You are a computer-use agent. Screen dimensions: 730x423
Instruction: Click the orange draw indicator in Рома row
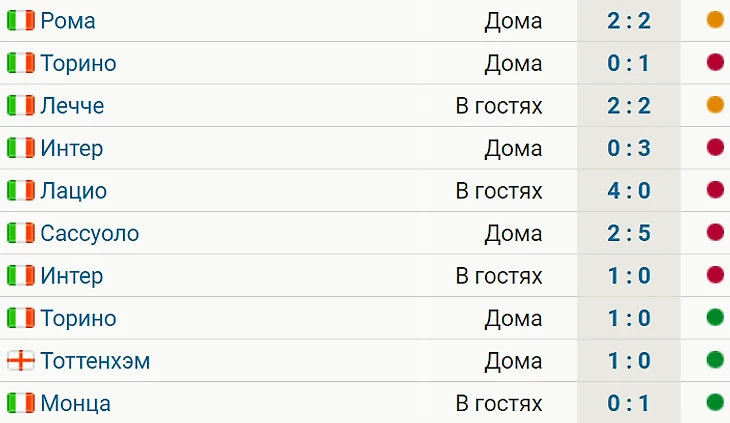714,20
